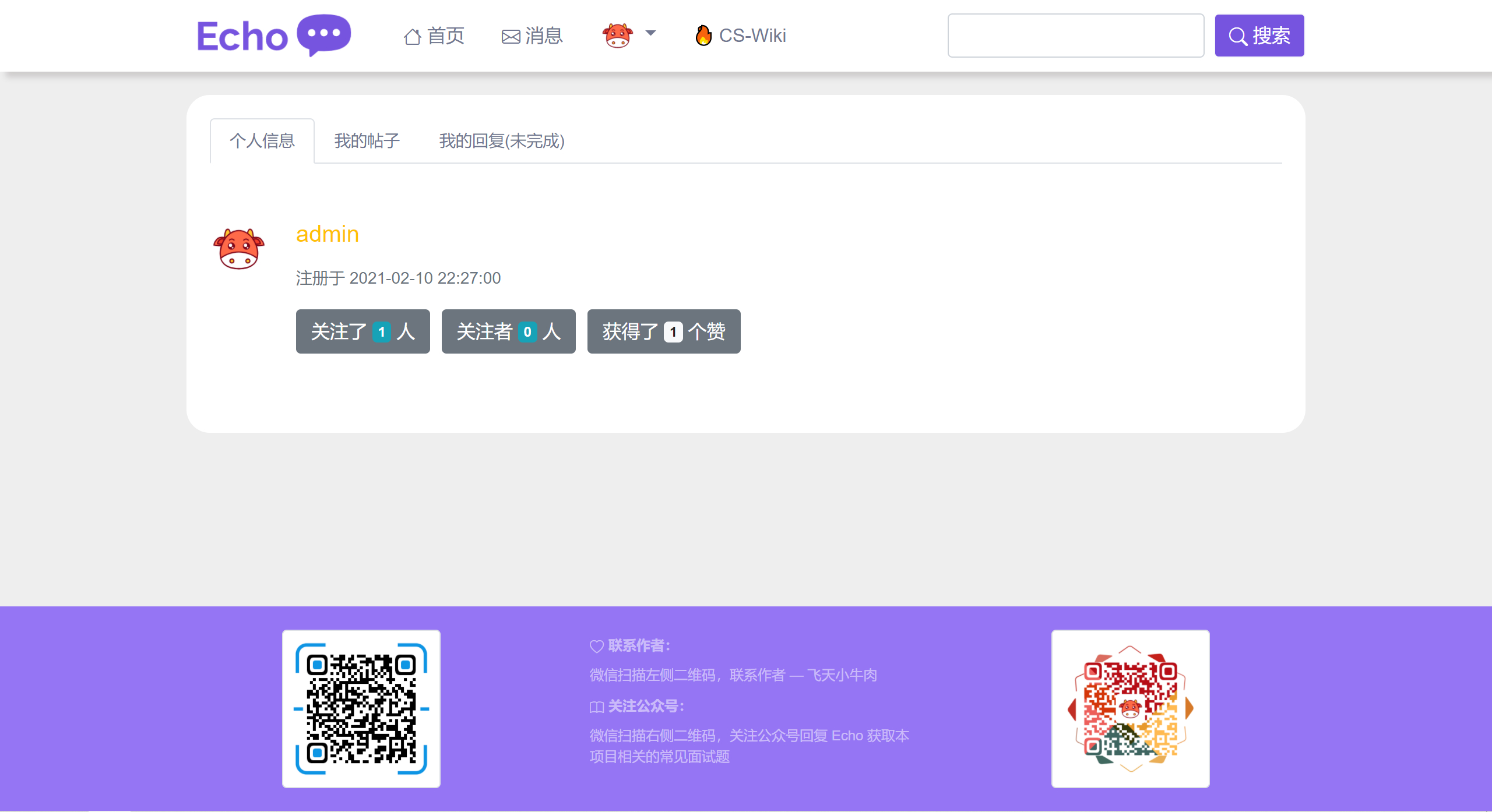Click the cow avatar in navbar
The image size is (1492, 812).
coord(617,36)
